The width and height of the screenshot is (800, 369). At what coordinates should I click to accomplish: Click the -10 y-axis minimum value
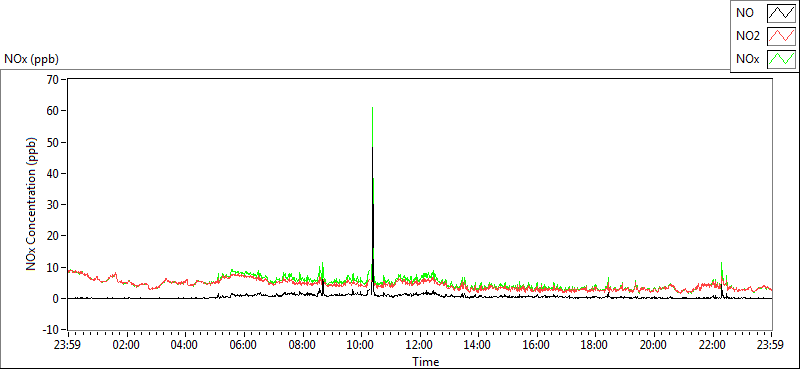pos(51,329)
